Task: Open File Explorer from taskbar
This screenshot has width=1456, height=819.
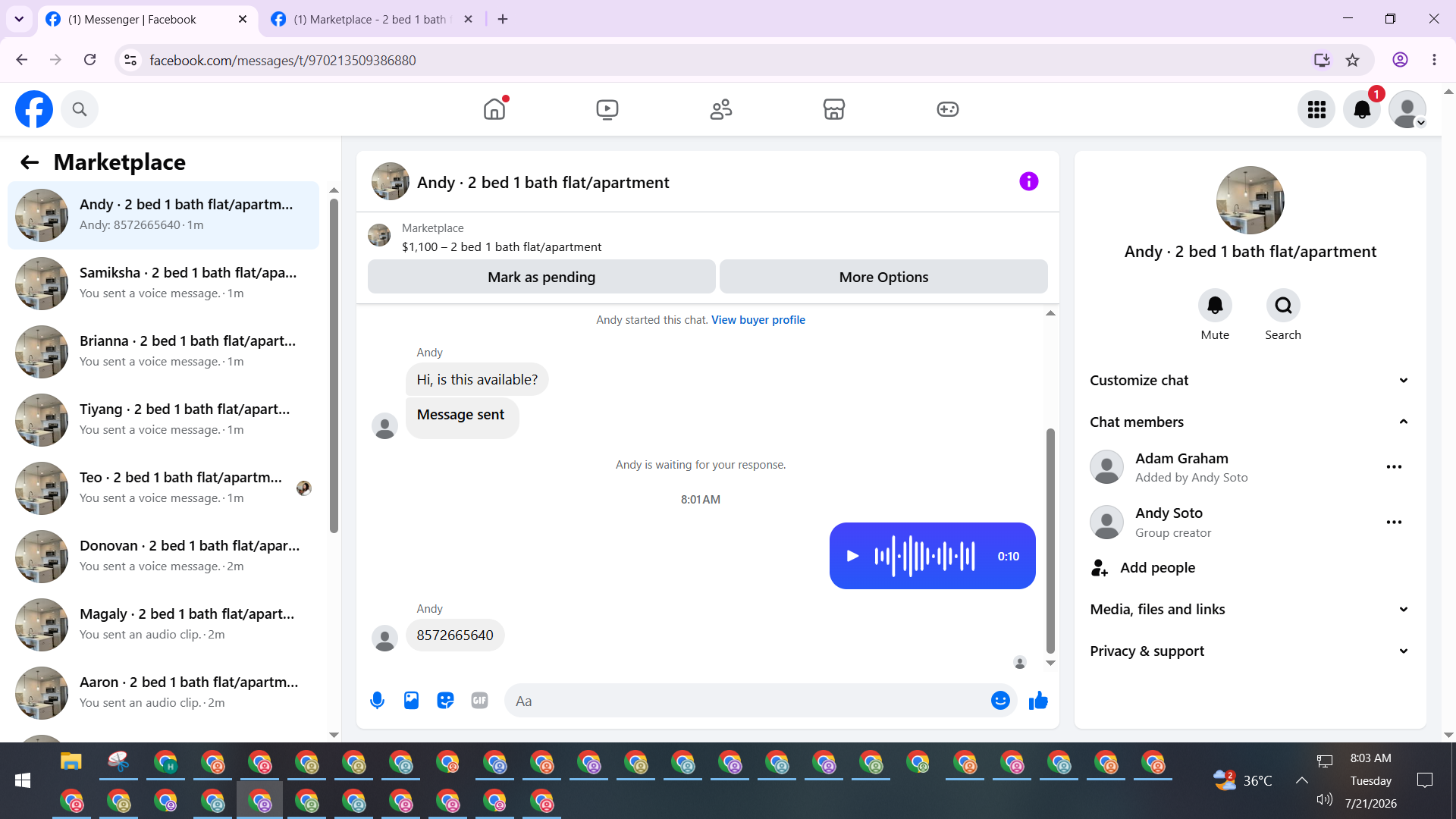Action: pyautogui.click(x=71, y=761)
